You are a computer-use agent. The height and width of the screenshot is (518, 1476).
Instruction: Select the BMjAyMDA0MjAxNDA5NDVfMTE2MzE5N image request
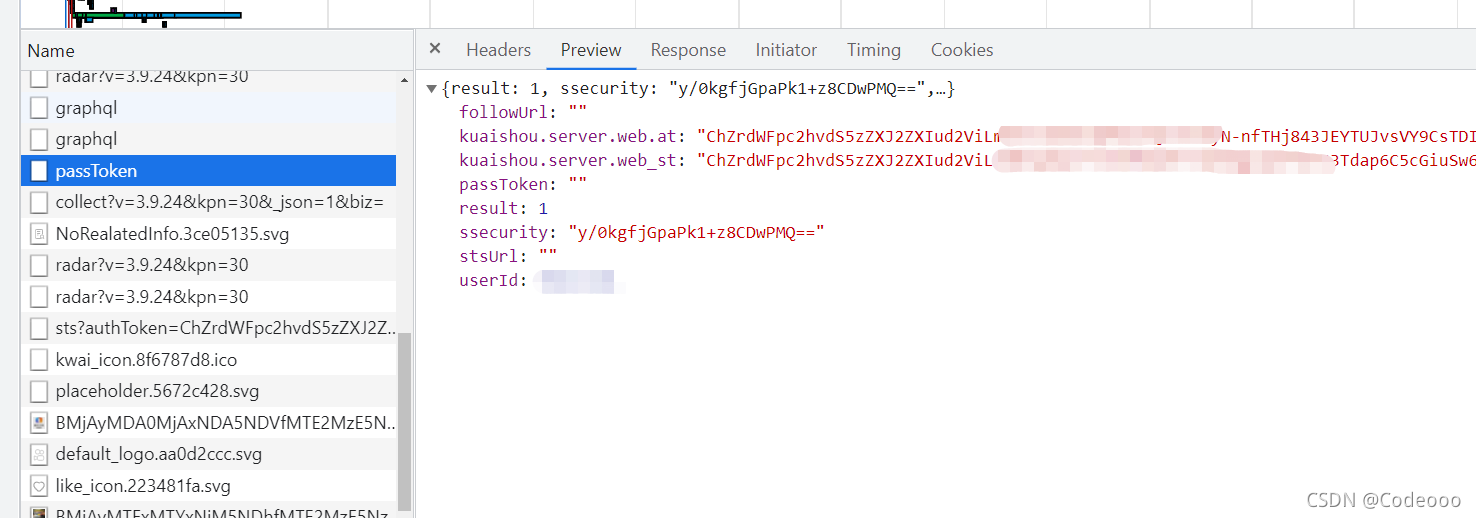tap(208, 423)
